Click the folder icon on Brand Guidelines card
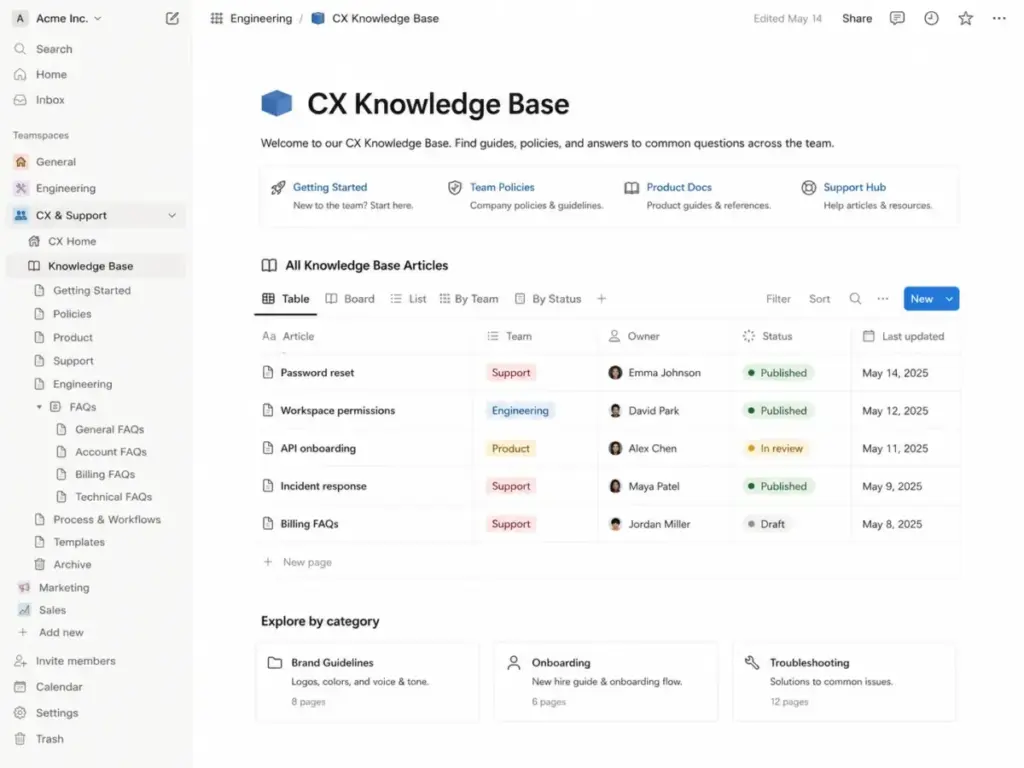1024x768 pixels. coord(275,663)
